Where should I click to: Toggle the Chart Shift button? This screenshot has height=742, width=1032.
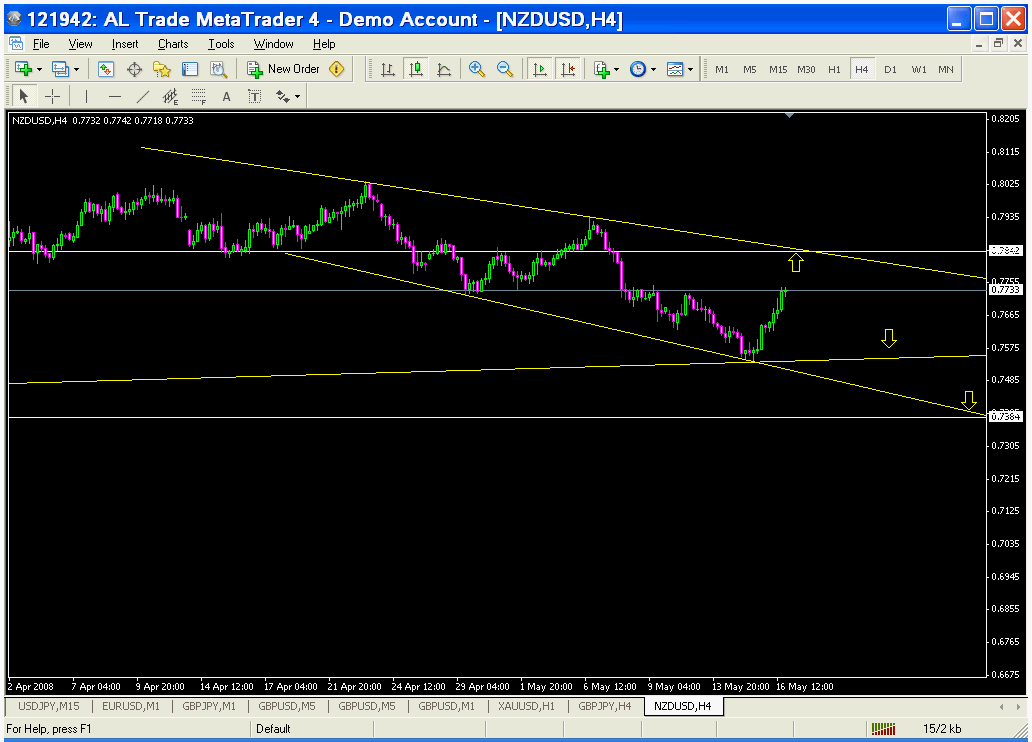568,69
